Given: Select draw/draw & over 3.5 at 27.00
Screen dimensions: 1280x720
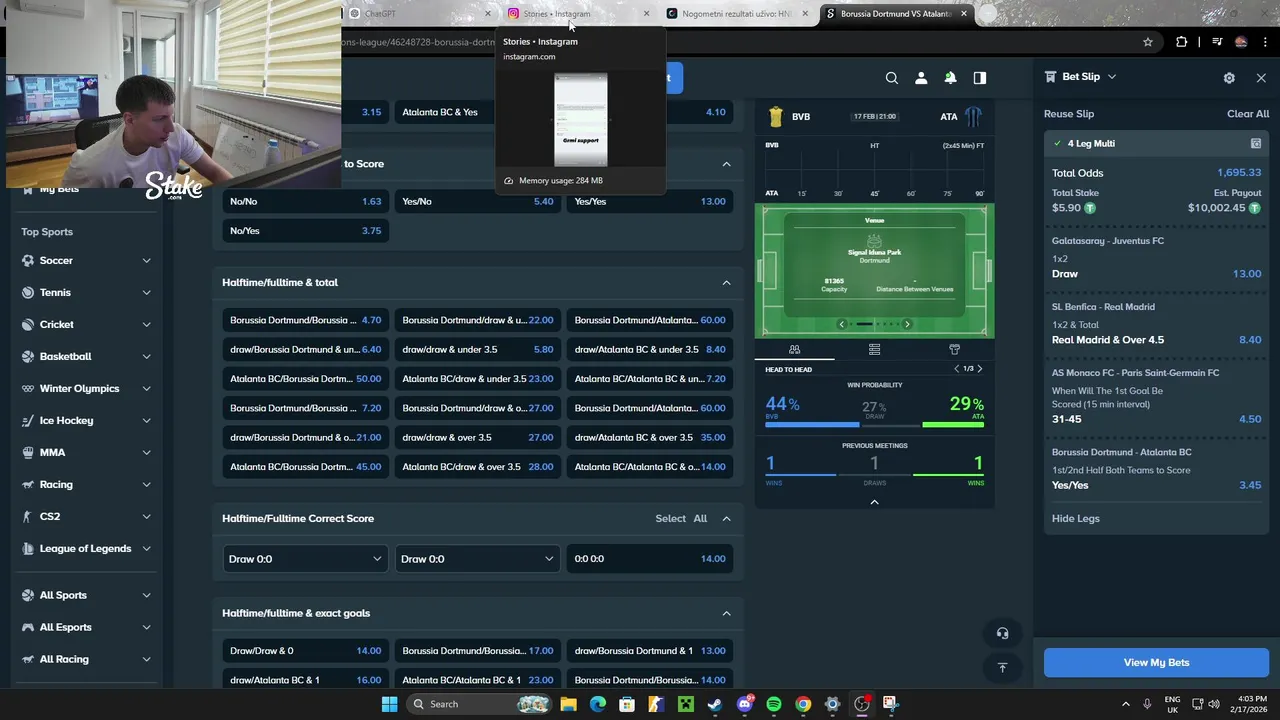Looking at the screenshot, I should click(478, 438).
